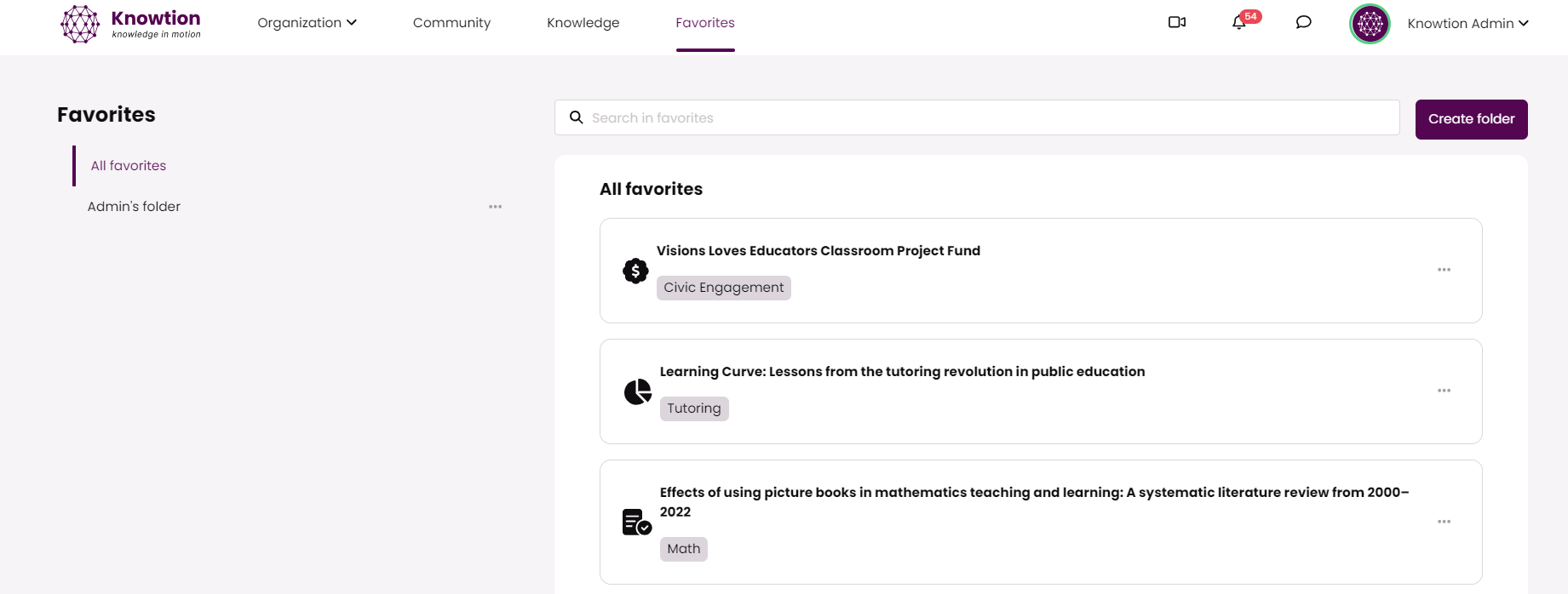Open more options for Learning Curve item
The height and width of the screenshot is (594, 1568).
[x=1444, y=391]
